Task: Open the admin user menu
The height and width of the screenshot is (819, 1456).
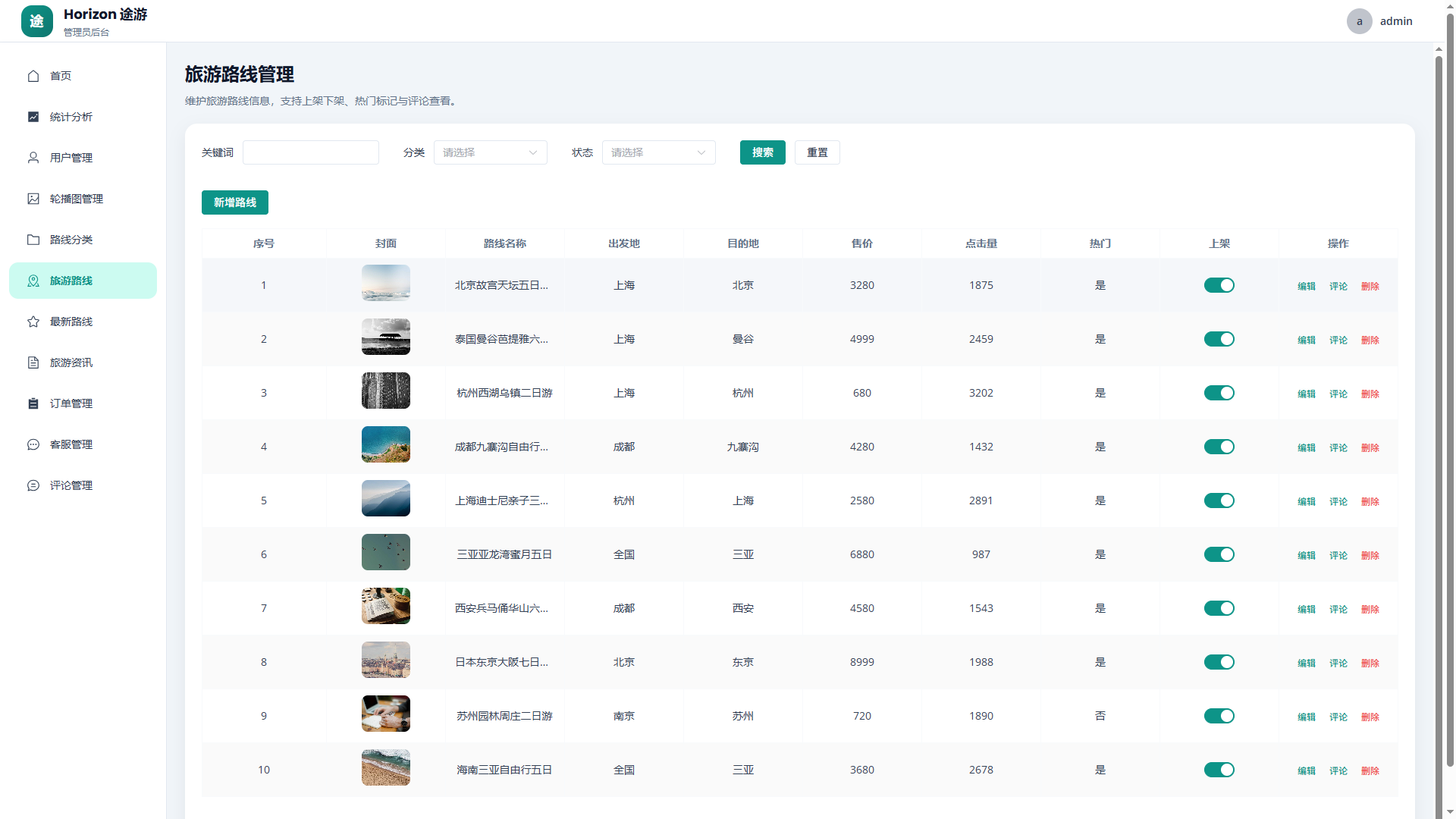Action: [1380, 21]
